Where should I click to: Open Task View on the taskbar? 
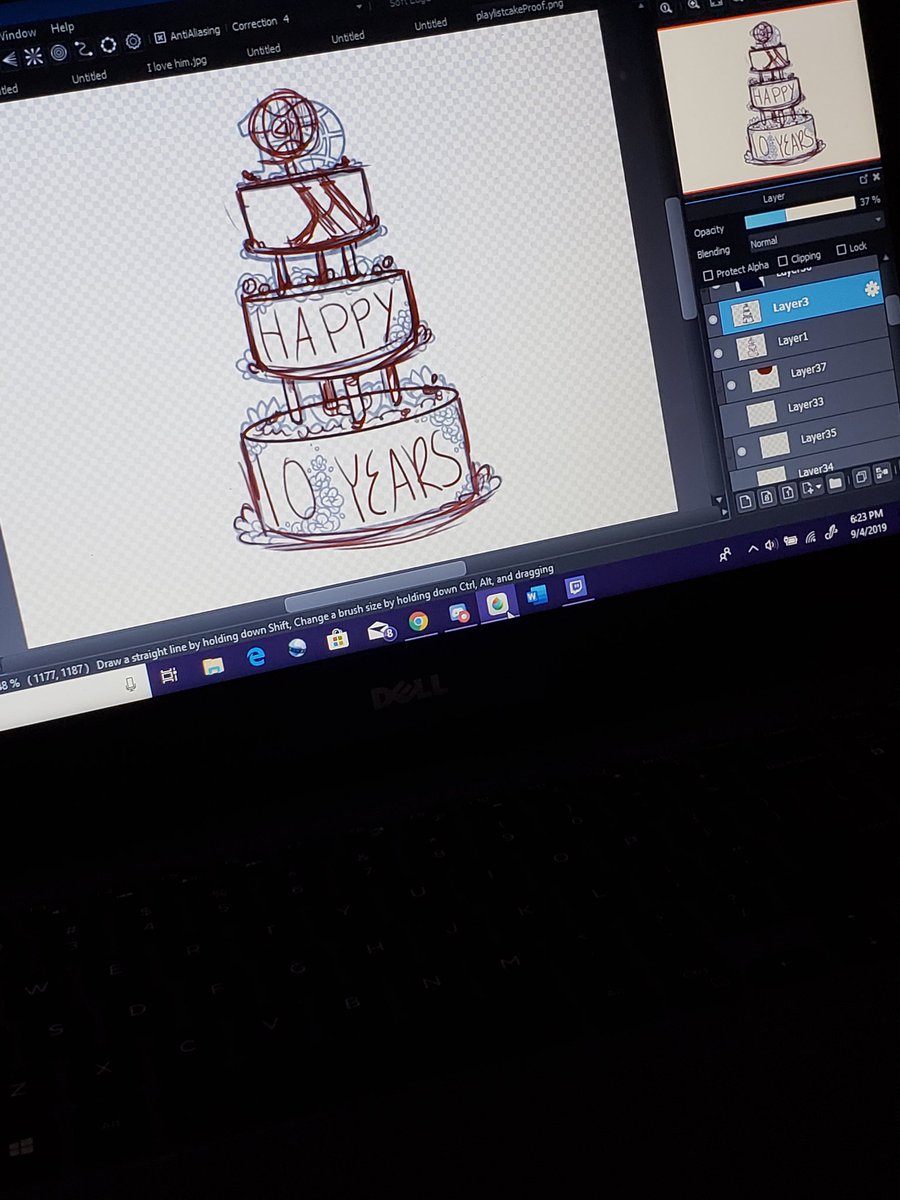coord(169,676)
